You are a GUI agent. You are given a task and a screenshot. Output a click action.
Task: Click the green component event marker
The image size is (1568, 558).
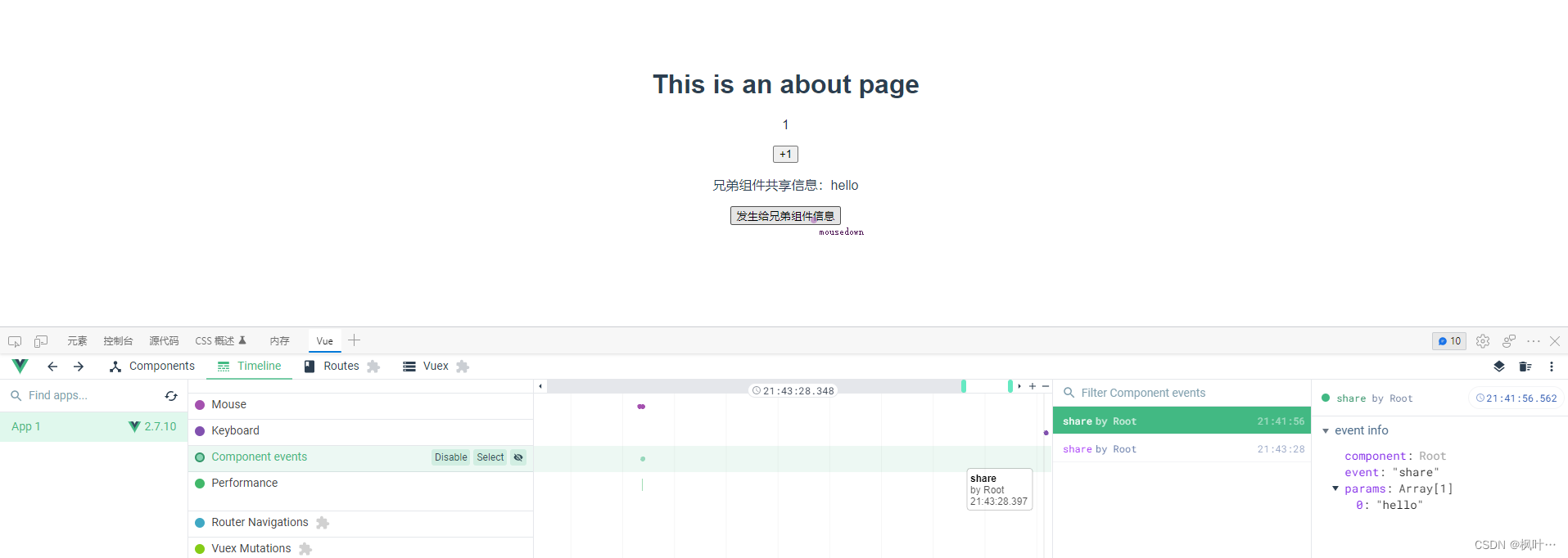643,459
